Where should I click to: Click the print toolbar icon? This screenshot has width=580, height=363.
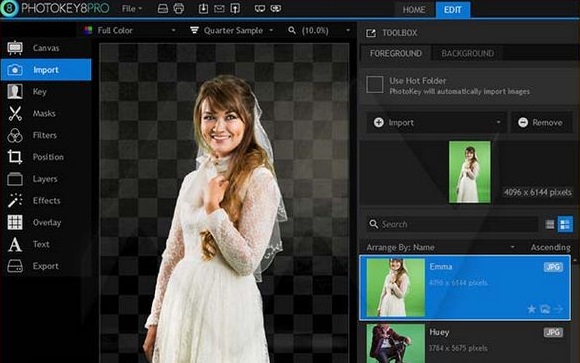point(179,9)
